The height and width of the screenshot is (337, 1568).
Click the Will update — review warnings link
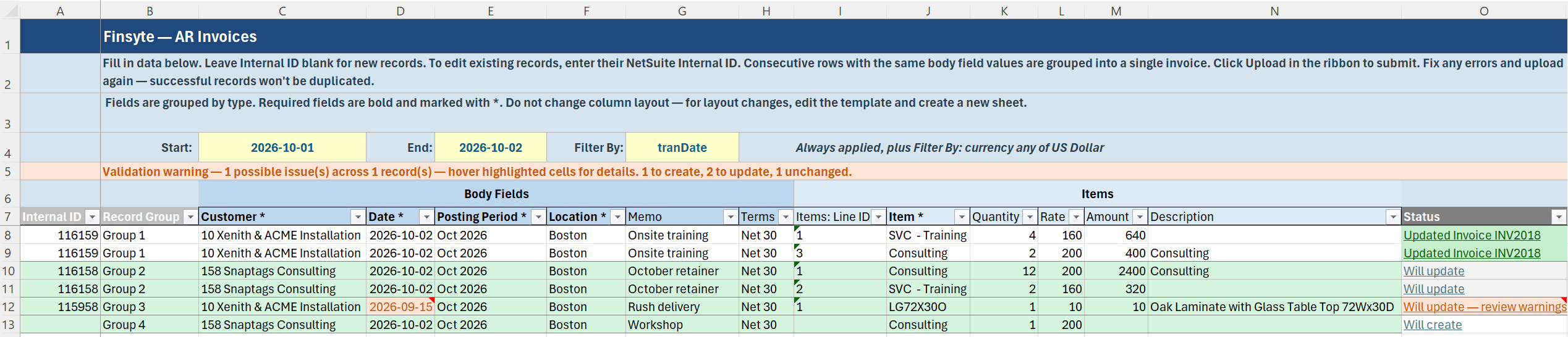pos(1485,307)
